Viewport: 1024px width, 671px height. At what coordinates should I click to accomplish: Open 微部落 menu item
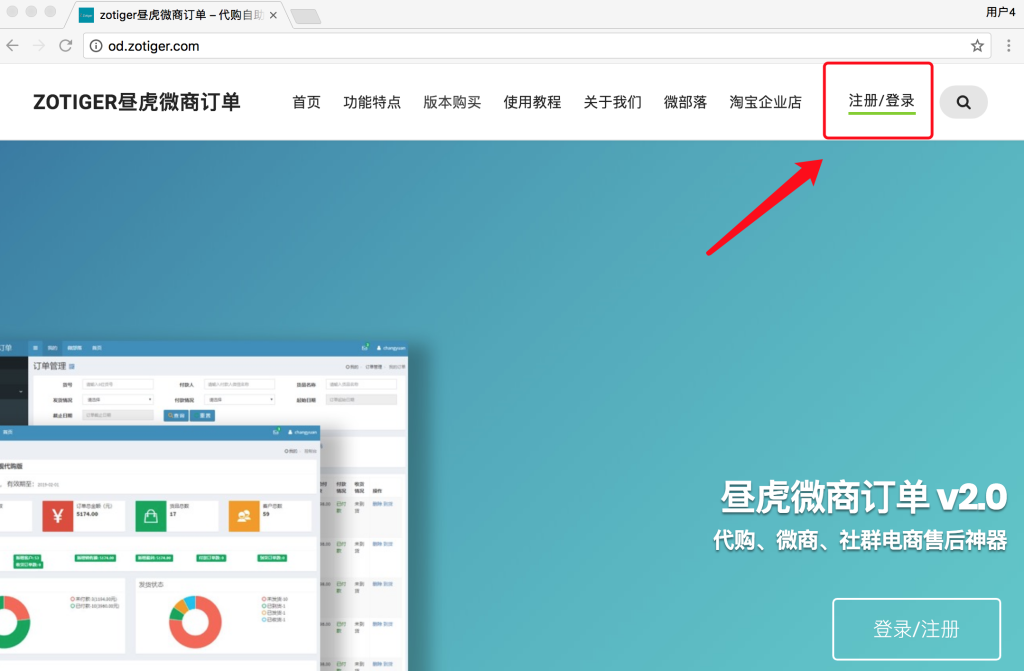pyautogui.click(x=685, y=102)
